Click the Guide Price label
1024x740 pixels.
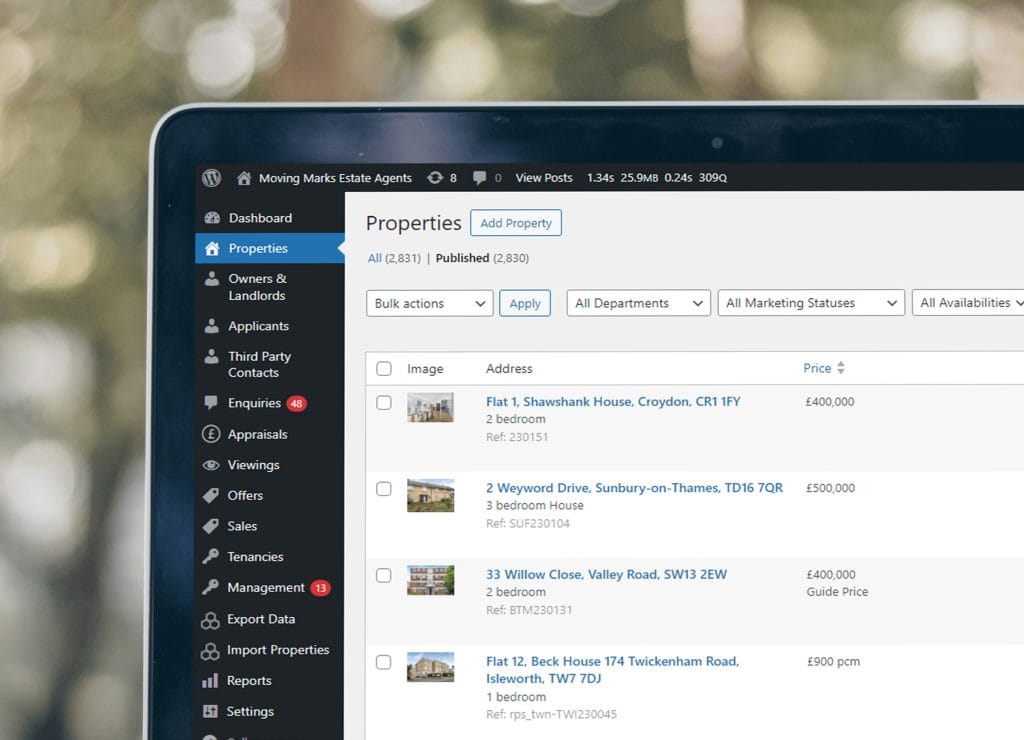[x=837, y=592]
